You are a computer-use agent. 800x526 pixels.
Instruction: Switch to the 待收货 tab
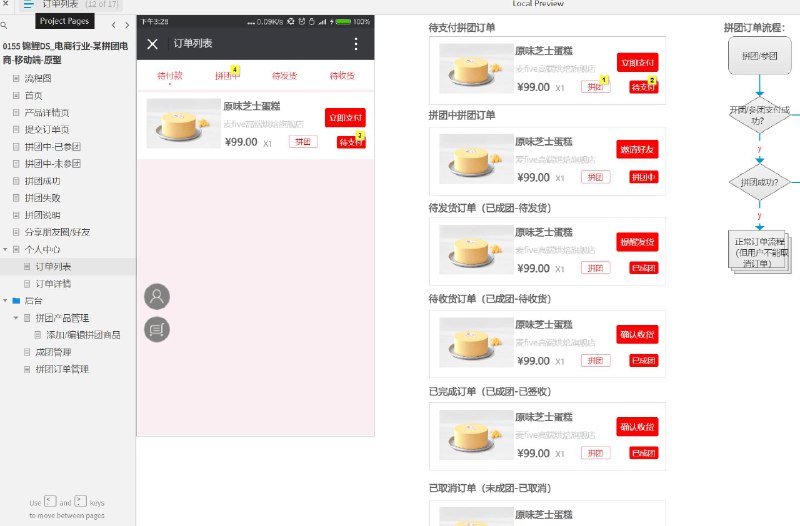[x=342, y=76]
